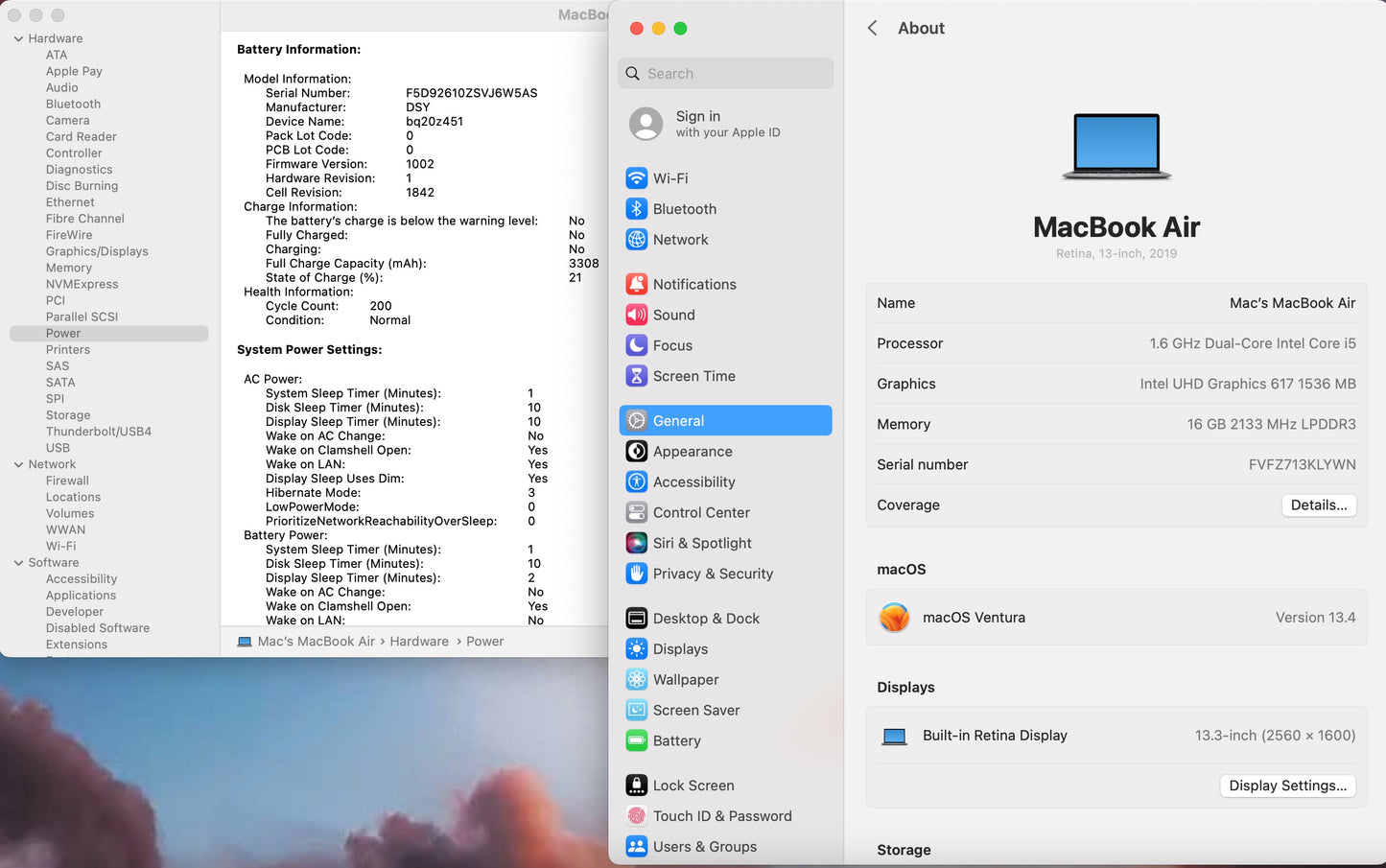Open Control Center settings
Screen dimensions: 1386x868
click(x=700, y=512)
